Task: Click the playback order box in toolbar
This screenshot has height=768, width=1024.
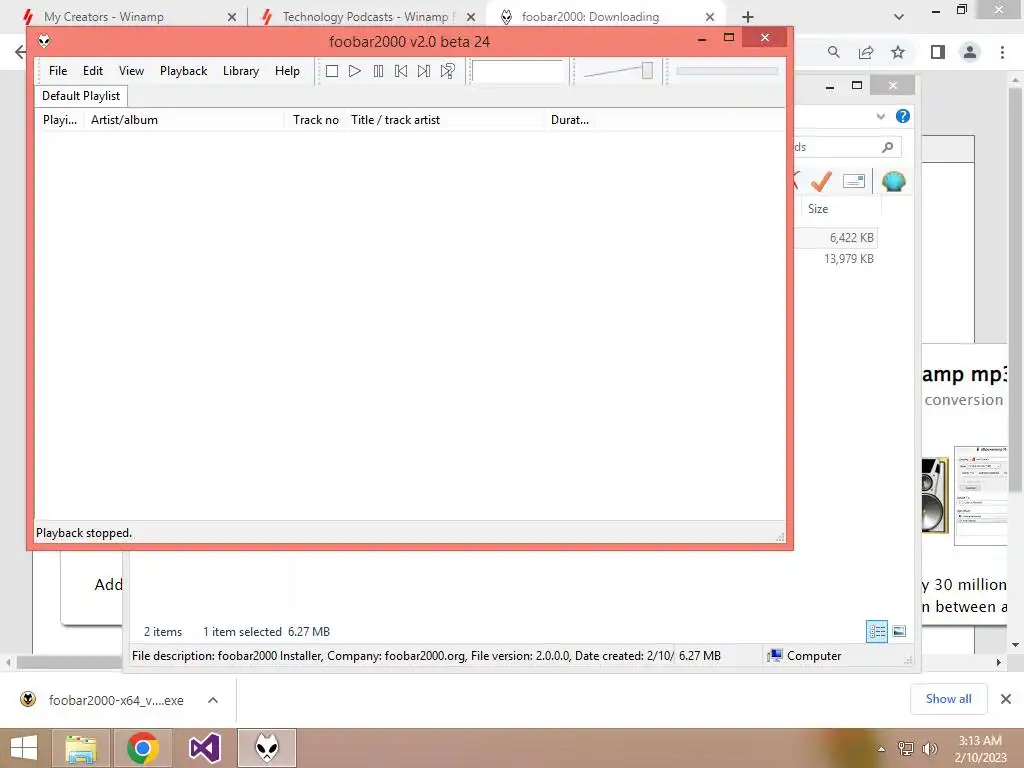Action: [x=518, y=71]
